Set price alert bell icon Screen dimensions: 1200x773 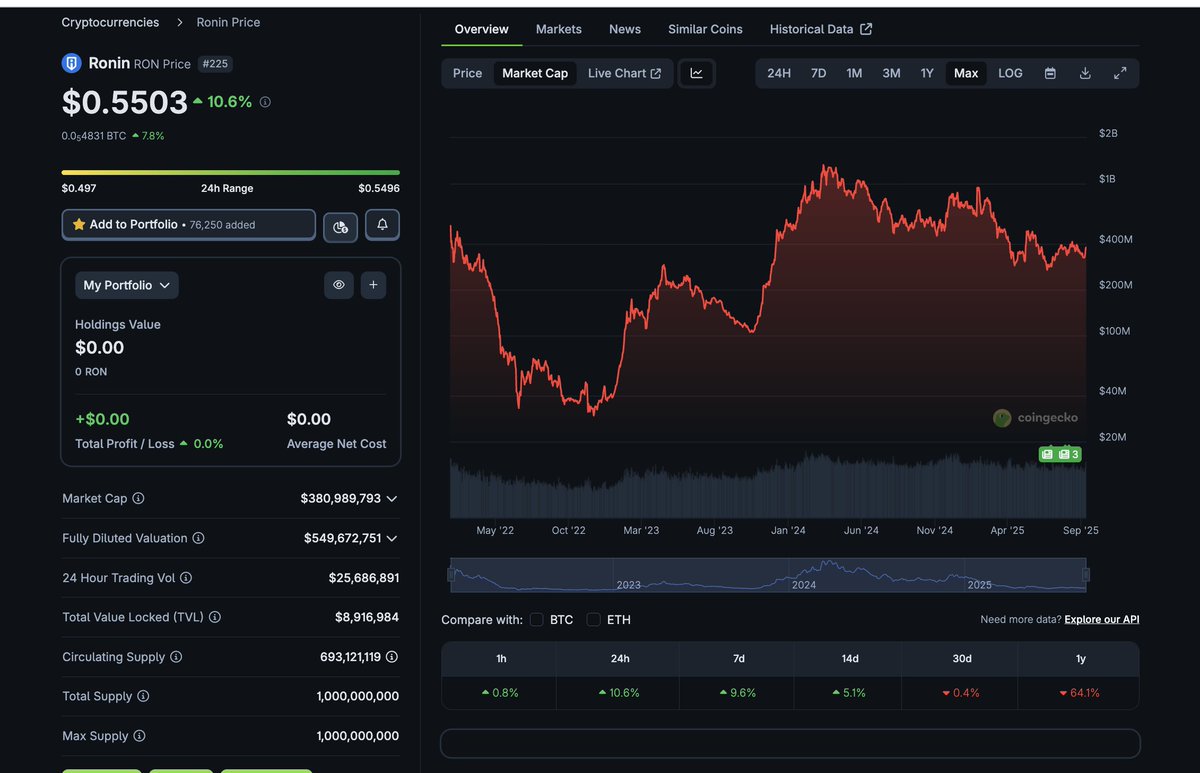382,225
